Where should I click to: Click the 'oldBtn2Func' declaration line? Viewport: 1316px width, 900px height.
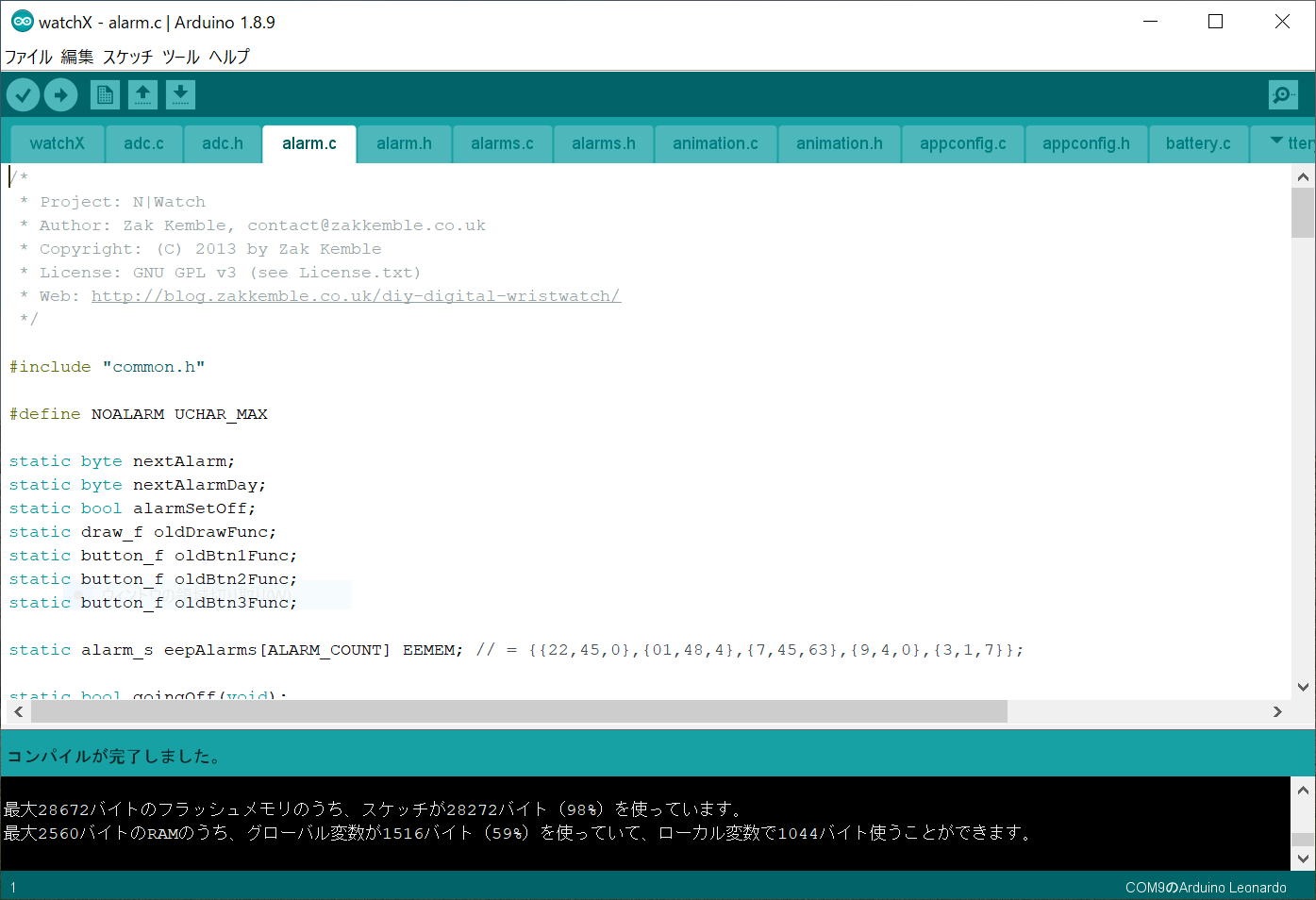coord(153,579)
